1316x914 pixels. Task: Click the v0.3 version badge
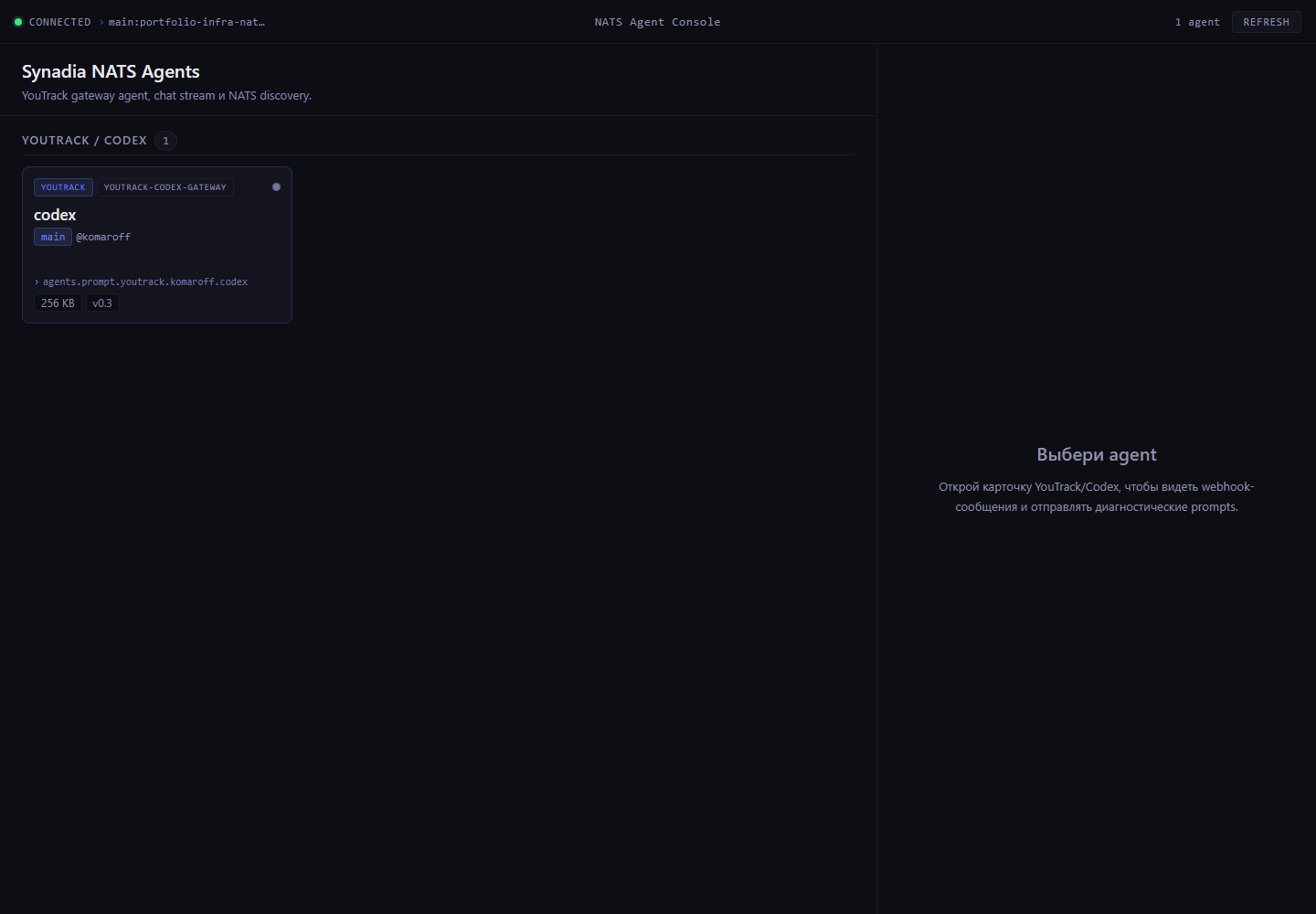pyautogui.click(x=102, y=303)
